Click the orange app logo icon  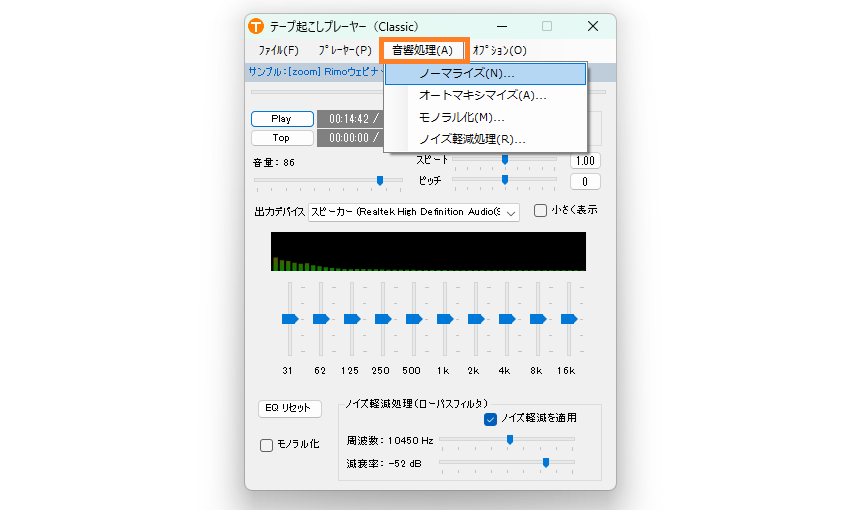point(257,26)
